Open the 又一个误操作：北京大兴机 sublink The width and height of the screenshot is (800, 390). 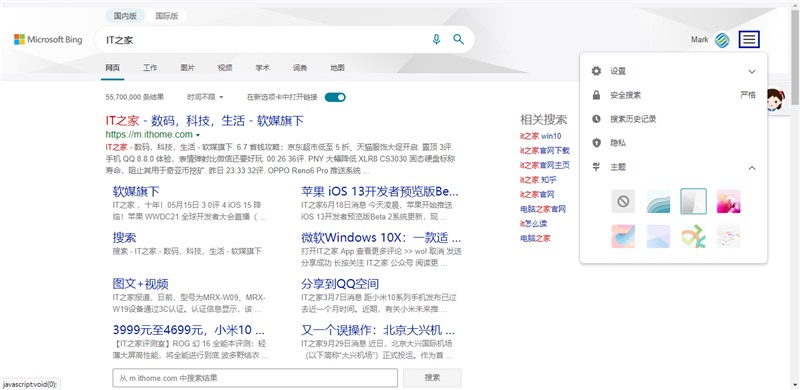pos(378,329)
